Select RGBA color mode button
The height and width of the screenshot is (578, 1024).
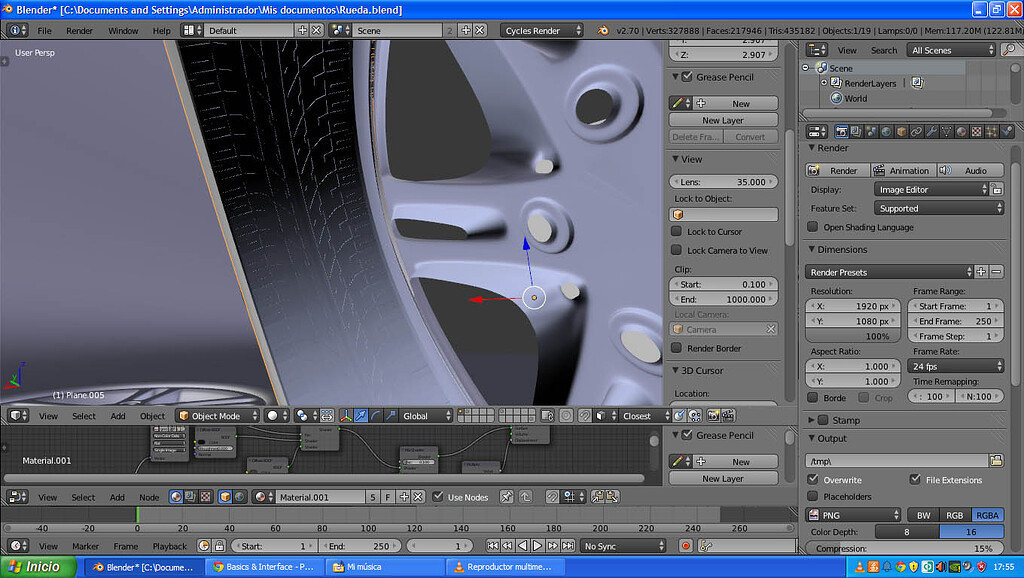(x=987, y=515)
